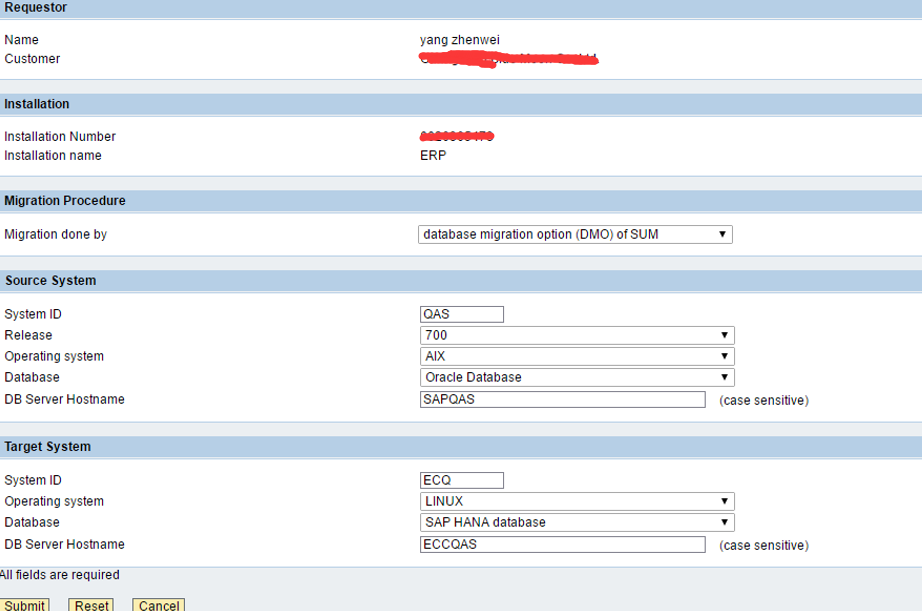923x611 pixels.
Task: Click inside the source System ID field QAS
Action: (x=461, y=314)
